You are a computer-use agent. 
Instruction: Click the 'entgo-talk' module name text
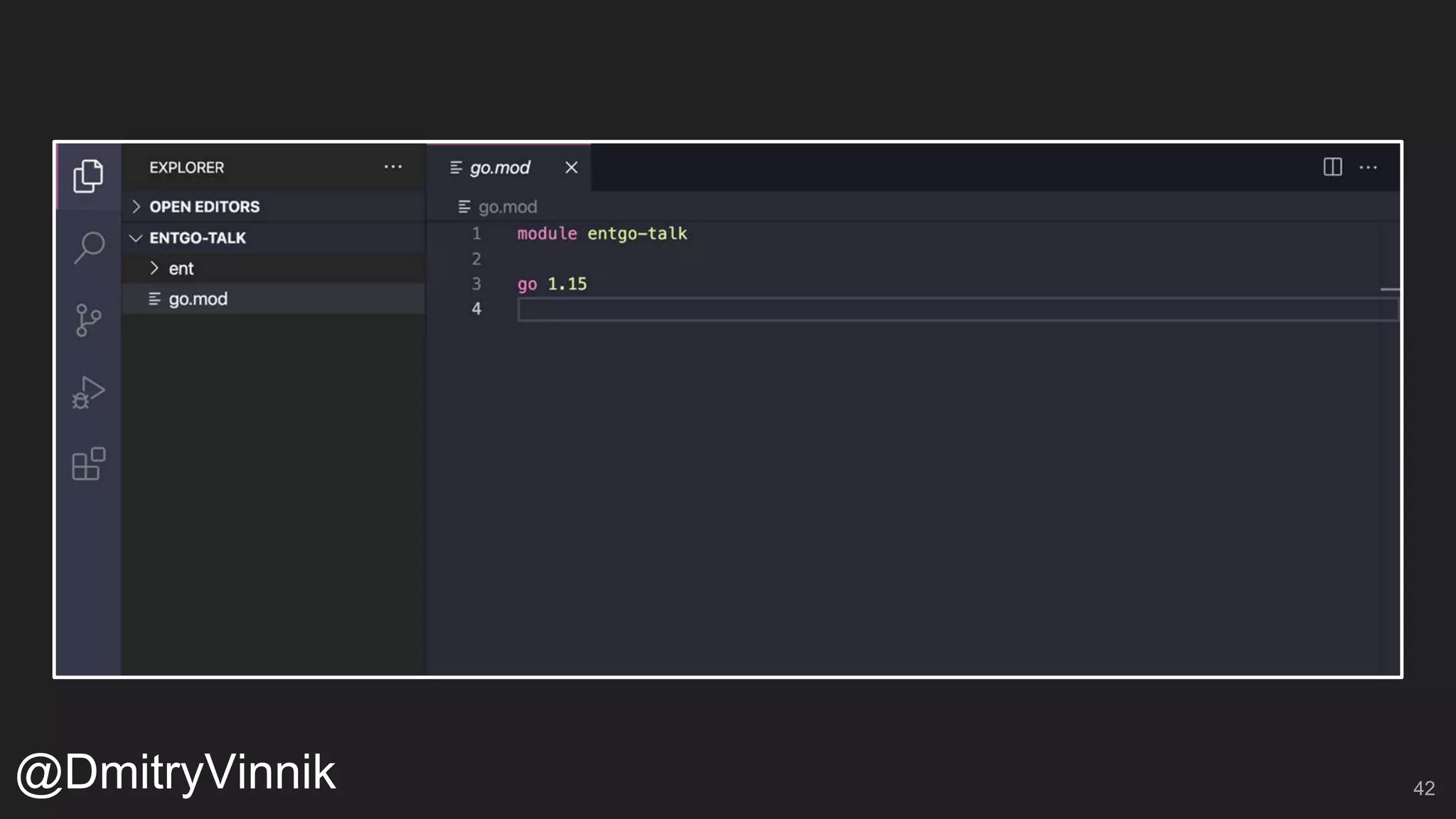click(637, 234)
